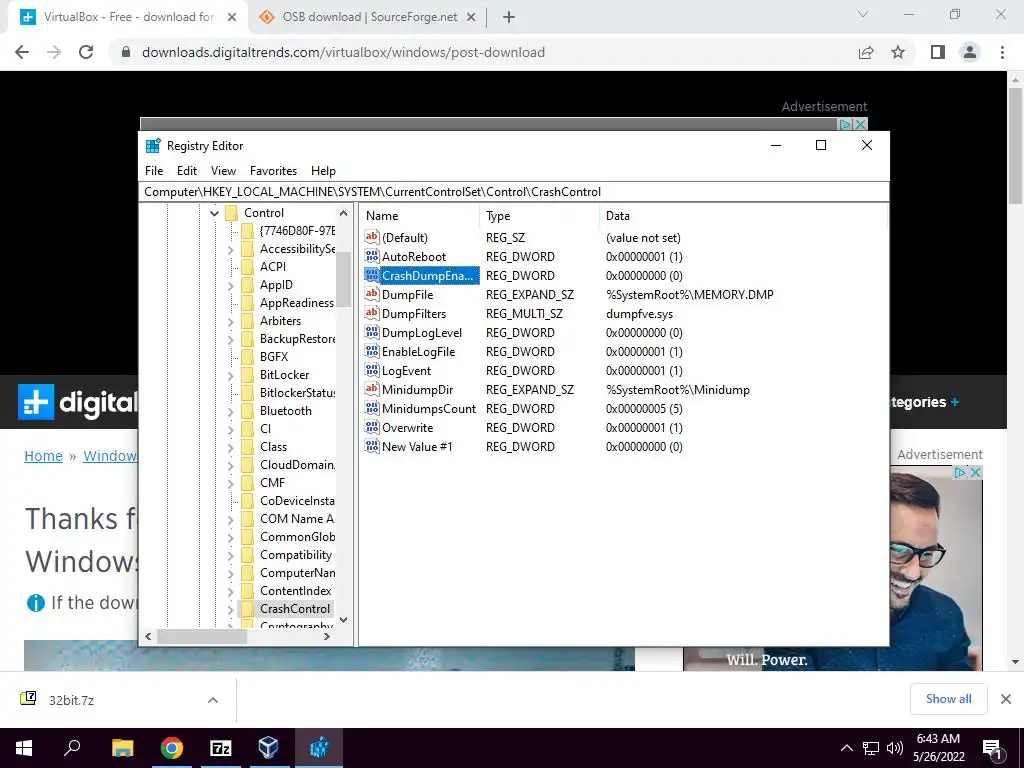Click the (Default) string value icon
Image resolution: width=1024 pixels, height=768 pixels.
pos(372,238)
